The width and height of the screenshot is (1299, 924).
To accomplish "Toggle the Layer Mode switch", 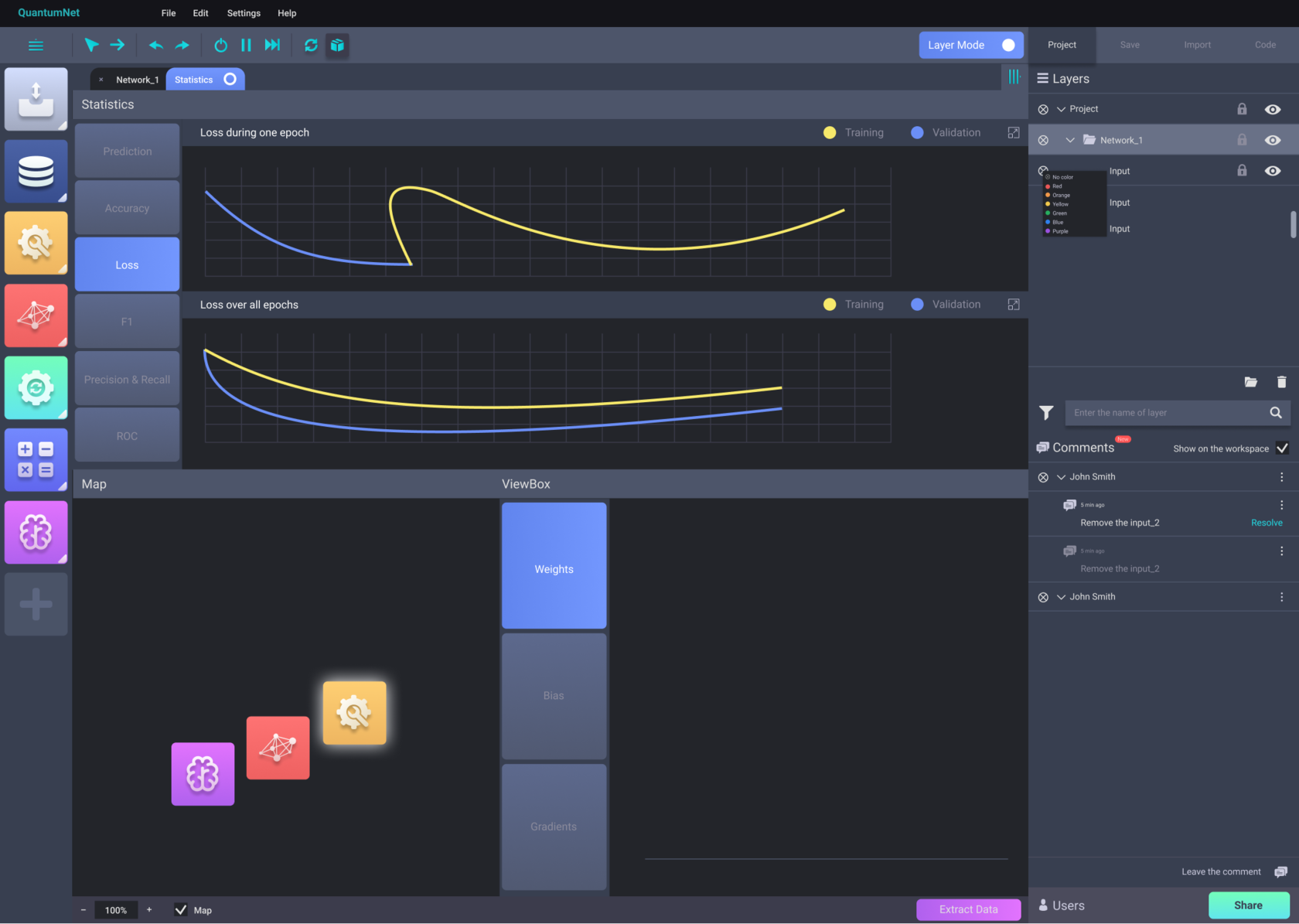I will pos(1007,46).
